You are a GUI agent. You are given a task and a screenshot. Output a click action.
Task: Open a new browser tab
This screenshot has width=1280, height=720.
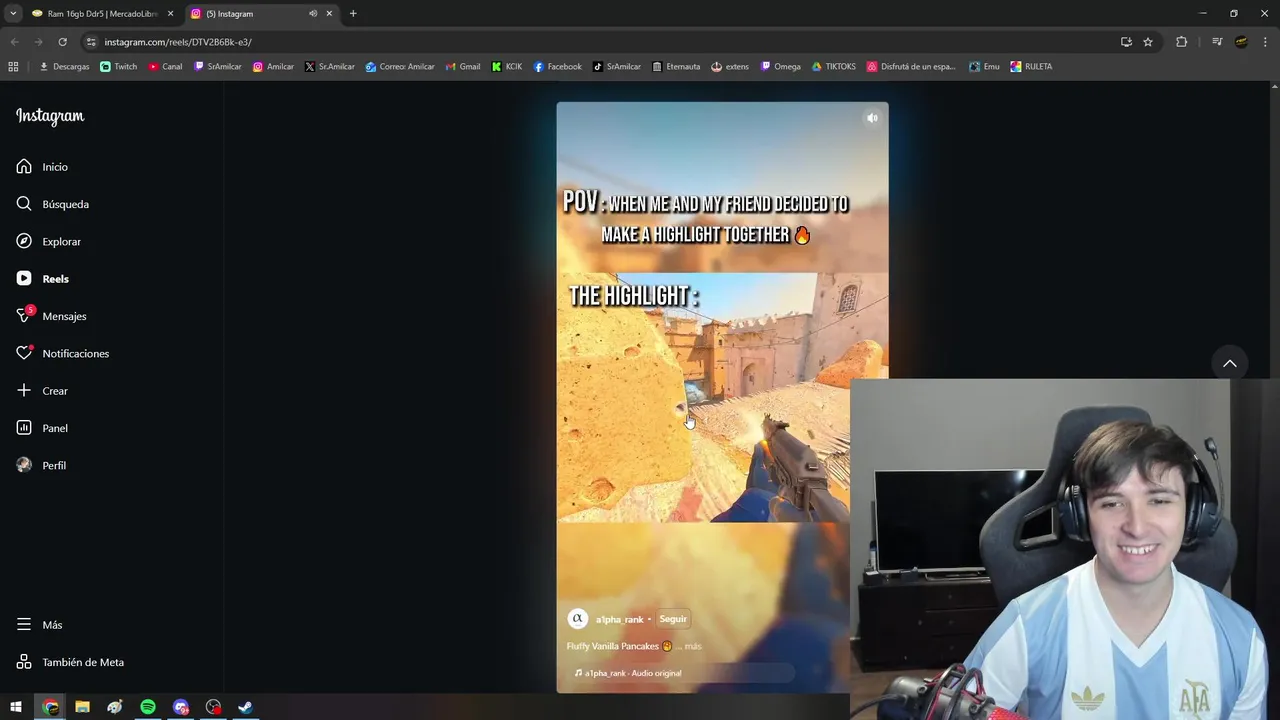353,14
